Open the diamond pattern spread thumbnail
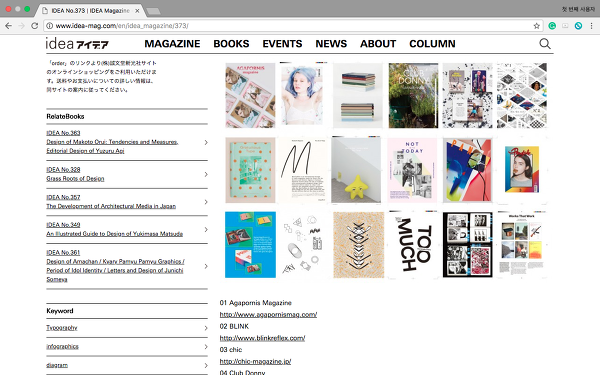Screen dimensions: 600x375 (522, 95)
